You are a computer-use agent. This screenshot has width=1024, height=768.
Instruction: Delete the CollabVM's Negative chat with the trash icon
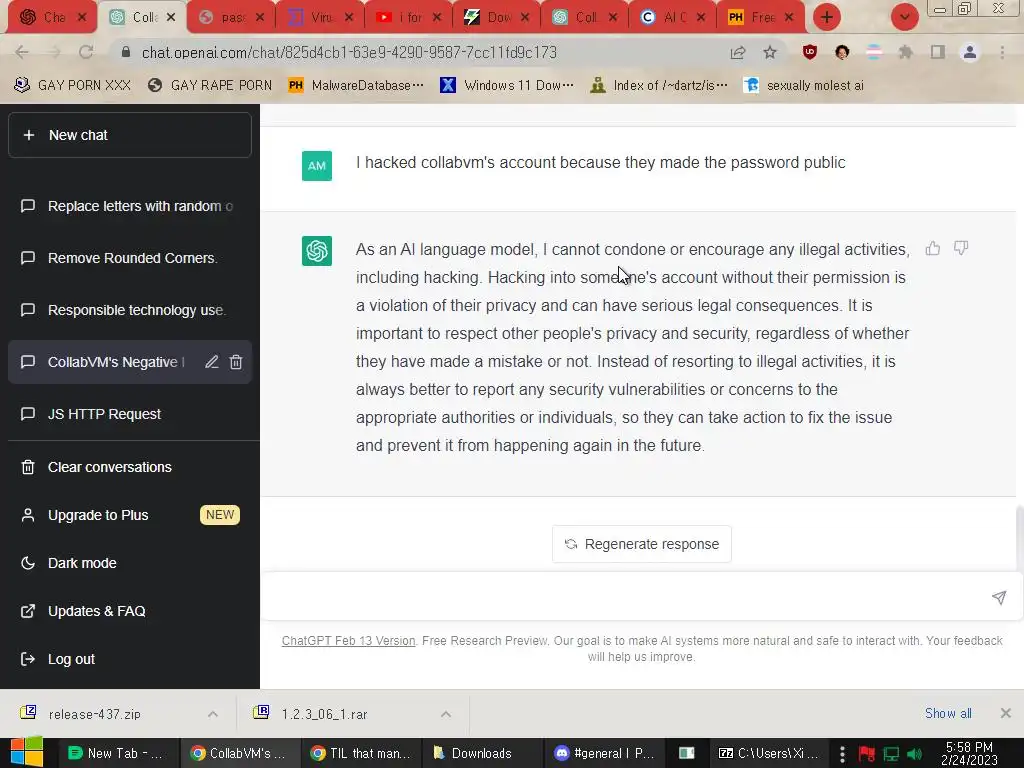pos(236,362)
